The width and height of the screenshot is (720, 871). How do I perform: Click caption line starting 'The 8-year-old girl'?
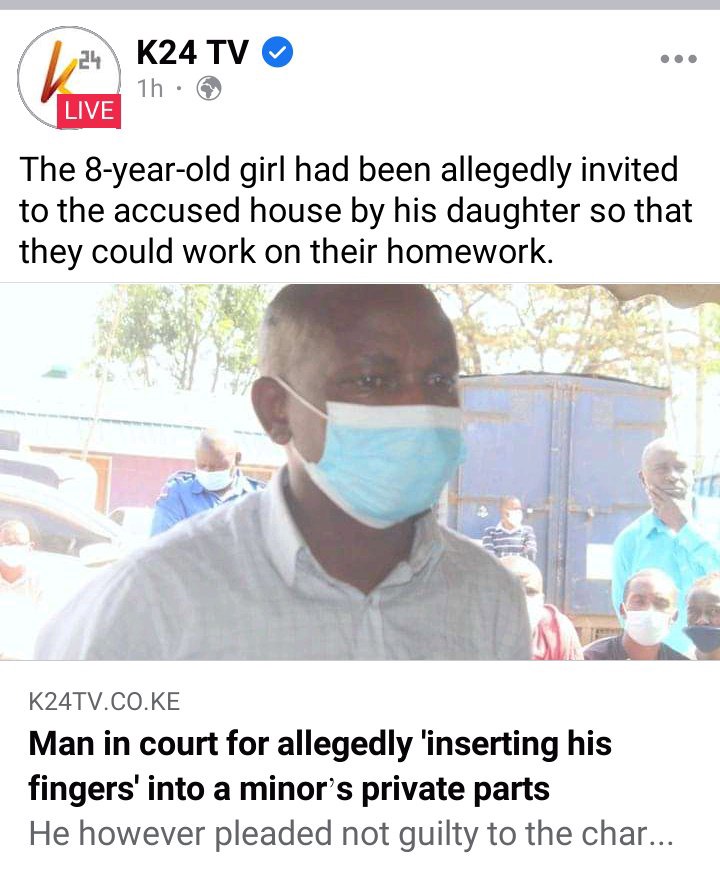coord(349,169)
